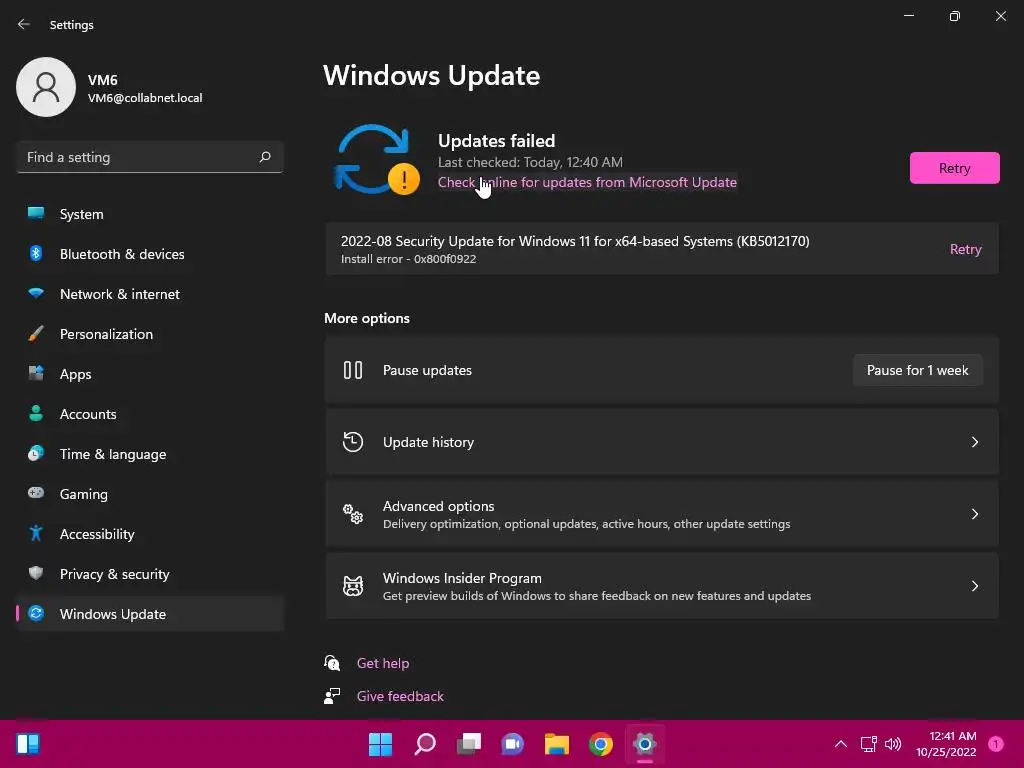Click the VM6 user profile avatar
The image size is (1024, 768).
(46, 87)
